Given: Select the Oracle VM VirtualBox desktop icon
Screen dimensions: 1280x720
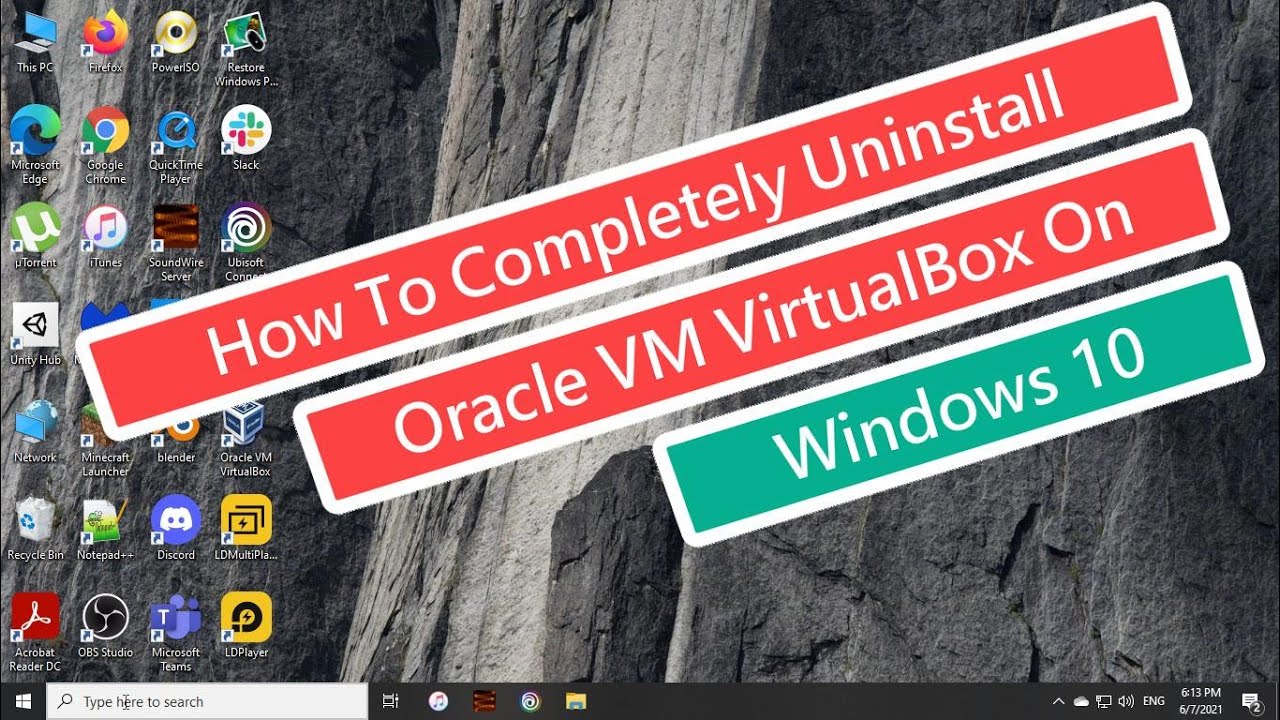Looking at the screenshot, I should coord(245,440).
